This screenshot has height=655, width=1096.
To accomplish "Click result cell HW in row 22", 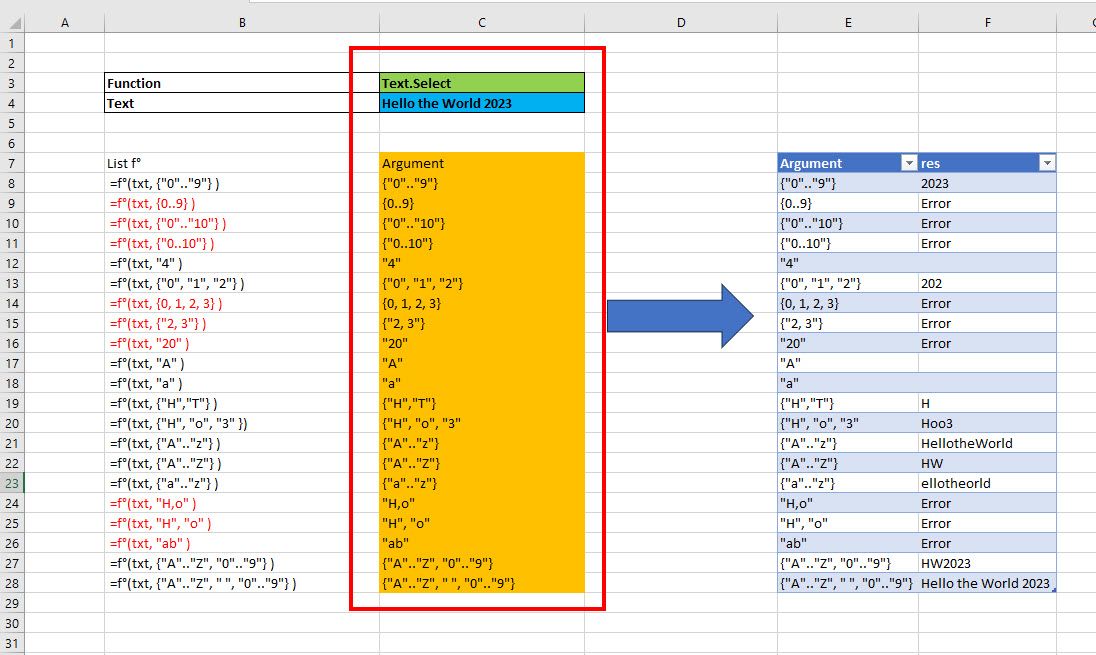I will point(987,463).
